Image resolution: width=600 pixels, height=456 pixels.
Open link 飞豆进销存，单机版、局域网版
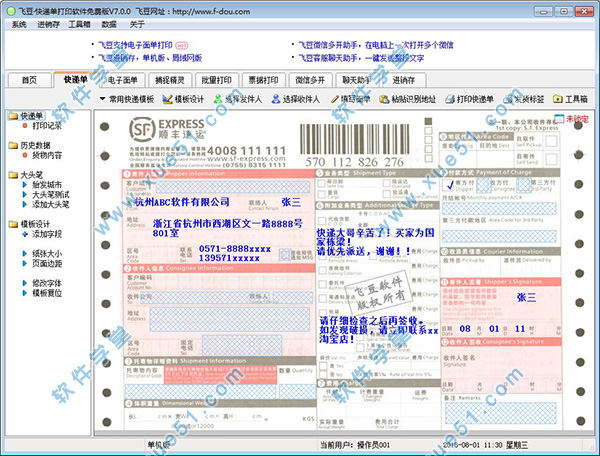click(x=150, y=58)
